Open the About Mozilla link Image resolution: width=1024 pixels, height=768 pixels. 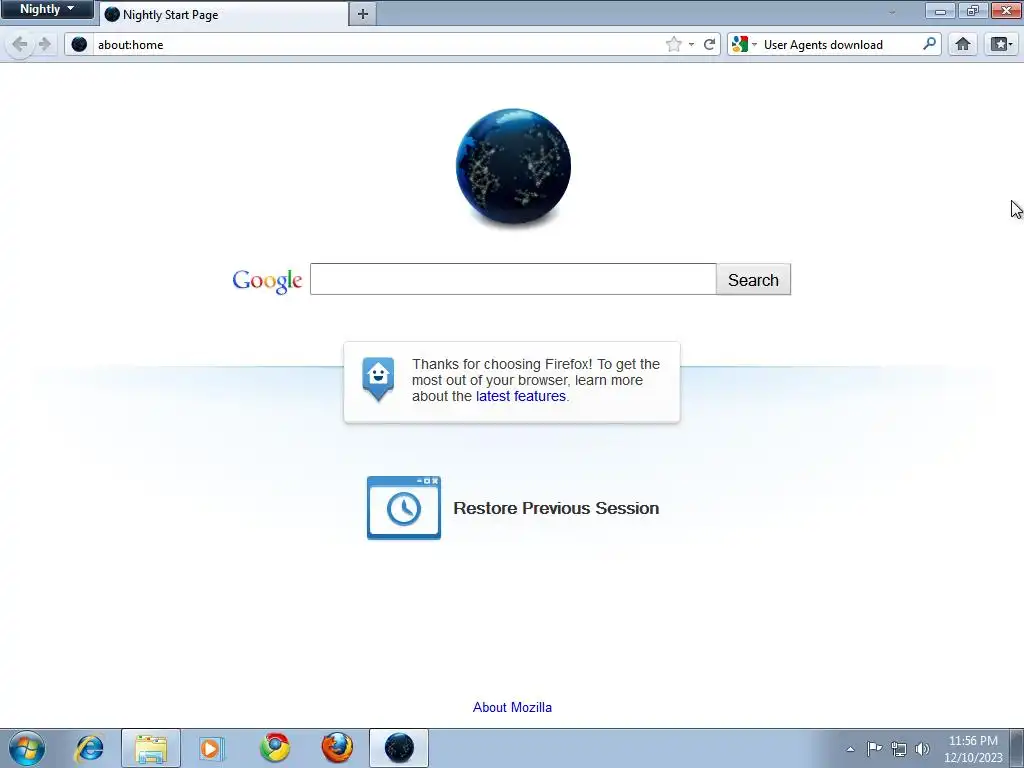pyautogui.click(x=512, y=707)
